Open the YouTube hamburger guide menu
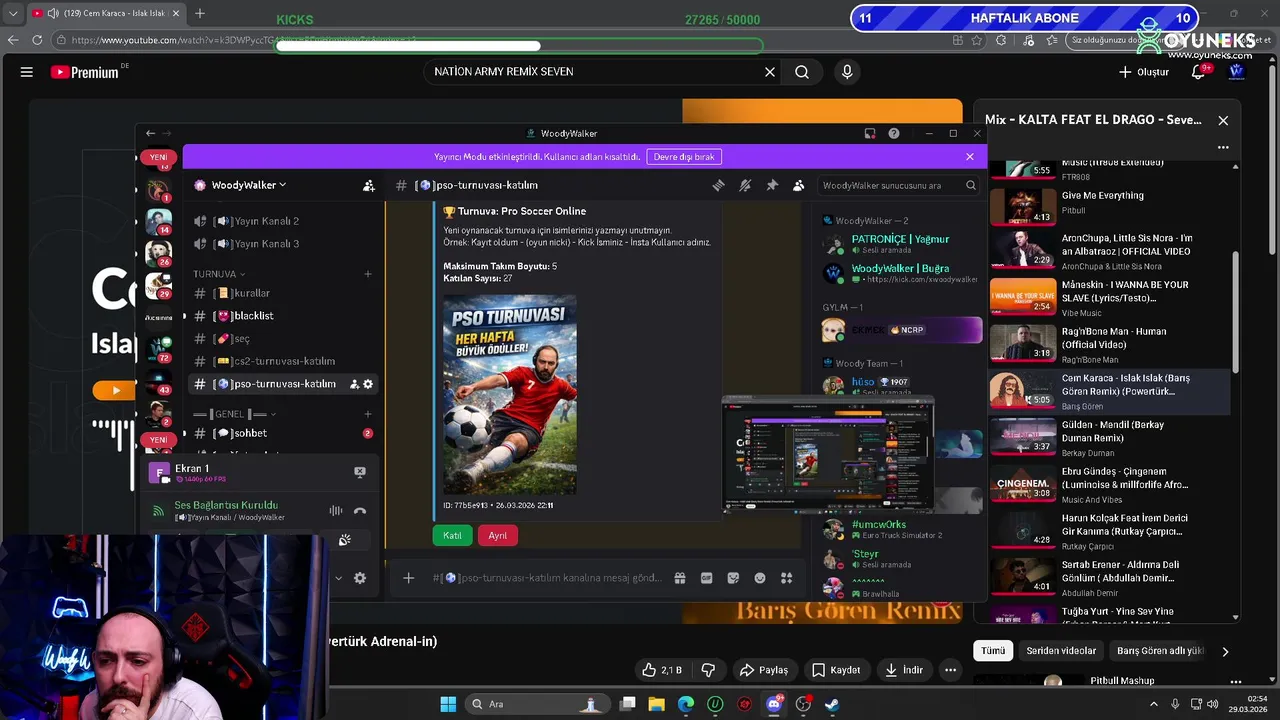 27,72
